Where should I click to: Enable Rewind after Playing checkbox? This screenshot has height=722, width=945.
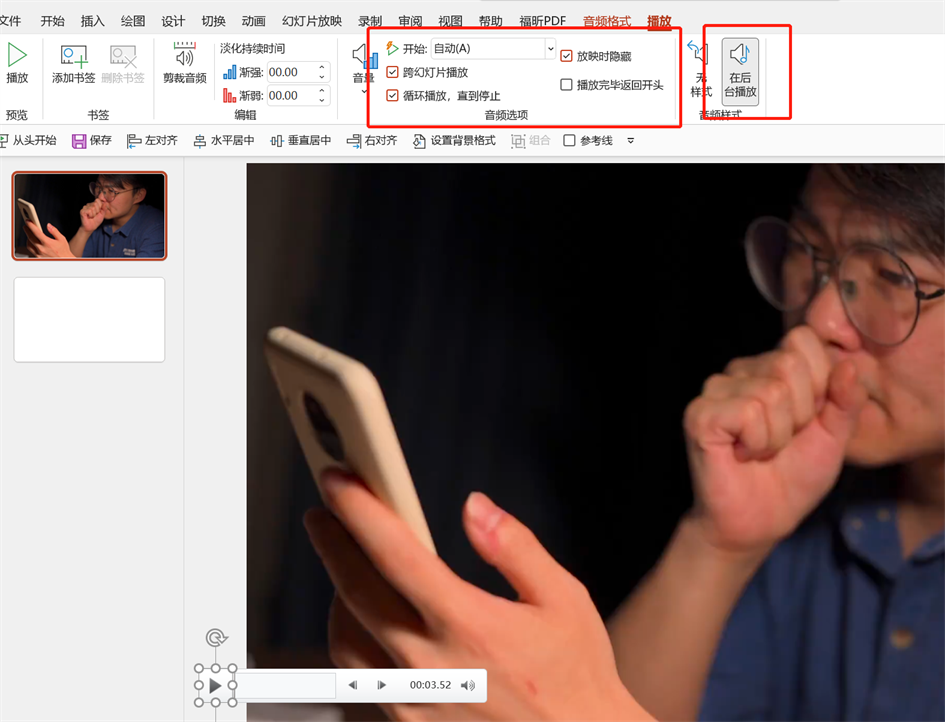click(567, 85)
